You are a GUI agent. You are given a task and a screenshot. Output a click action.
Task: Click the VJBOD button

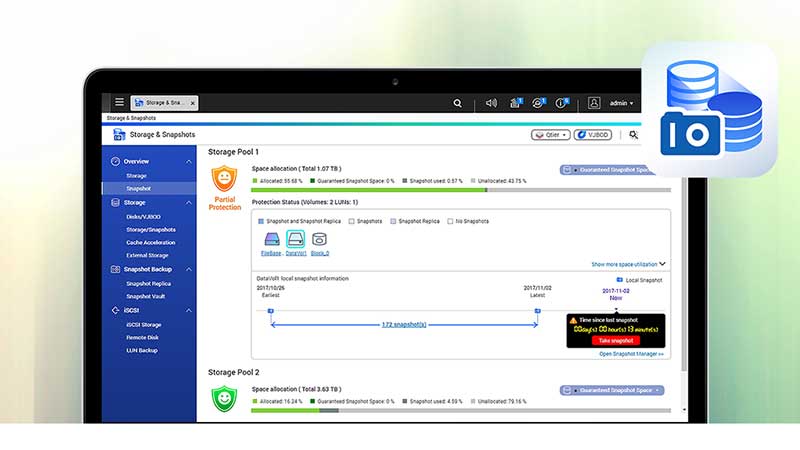[x=593, y=135]
